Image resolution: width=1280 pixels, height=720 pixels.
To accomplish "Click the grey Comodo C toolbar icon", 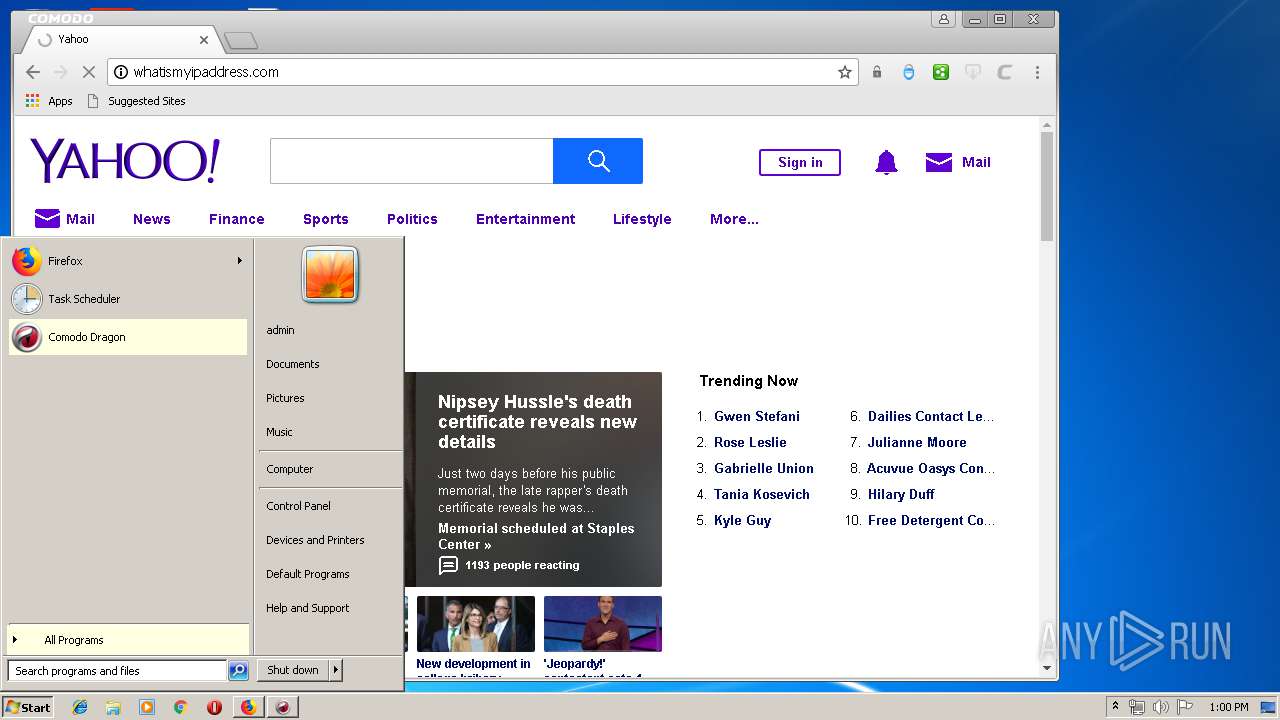I will click(1005, 72).
